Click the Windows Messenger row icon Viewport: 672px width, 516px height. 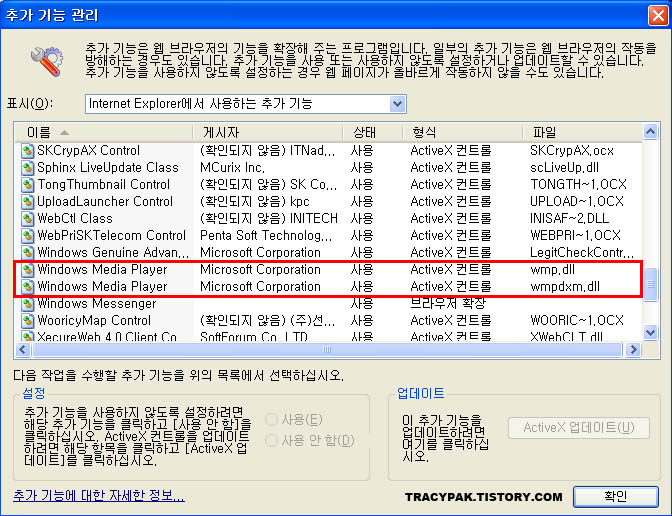coord(28,304)
